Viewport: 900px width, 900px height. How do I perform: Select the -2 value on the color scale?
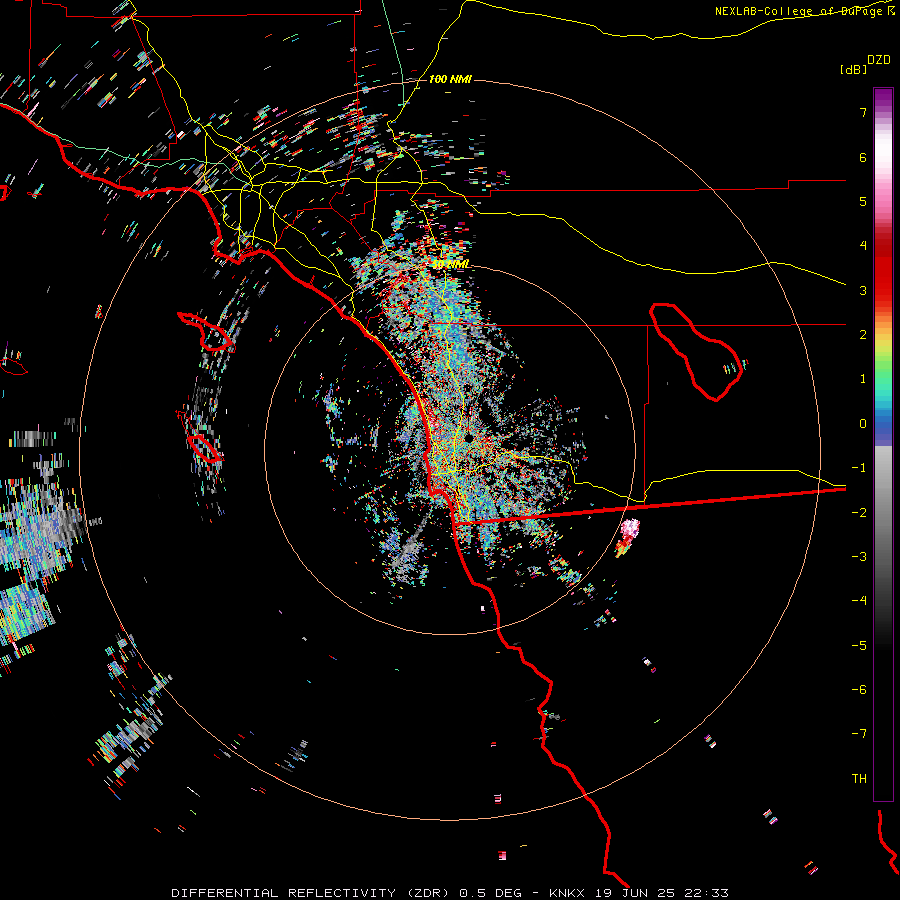[859, 513]
